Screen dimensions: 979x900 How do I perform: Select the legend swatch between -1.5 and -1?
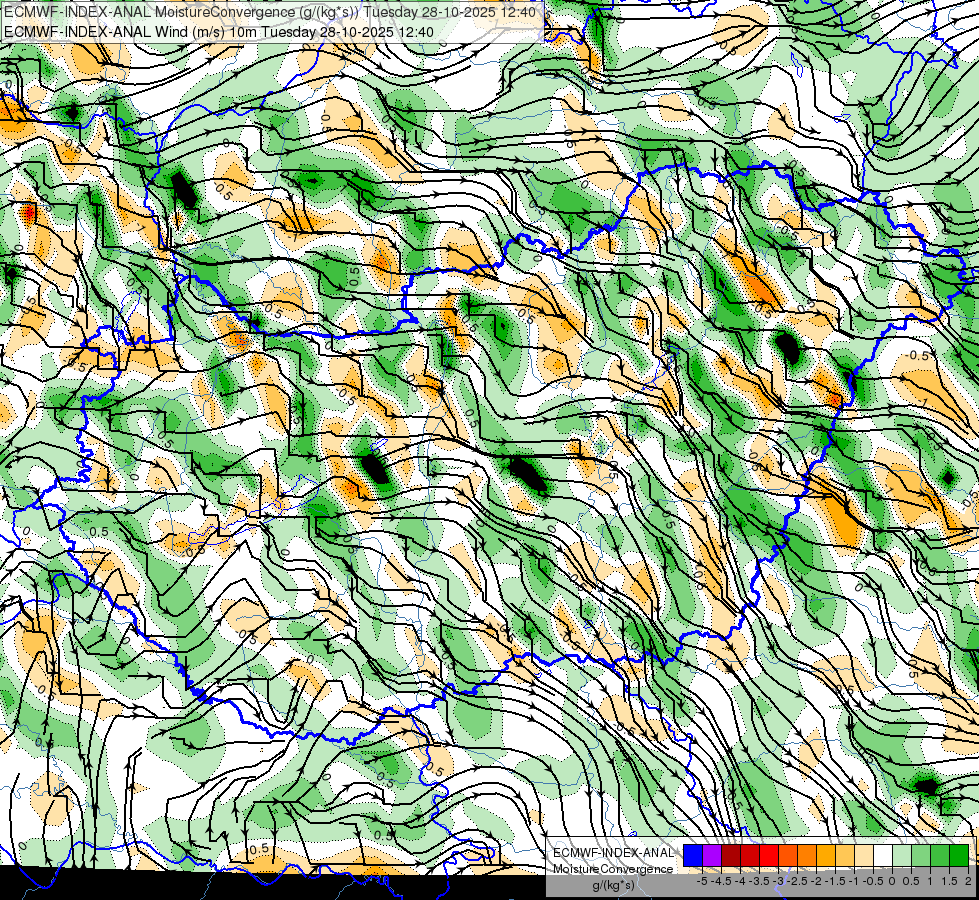tap(845, 855)
